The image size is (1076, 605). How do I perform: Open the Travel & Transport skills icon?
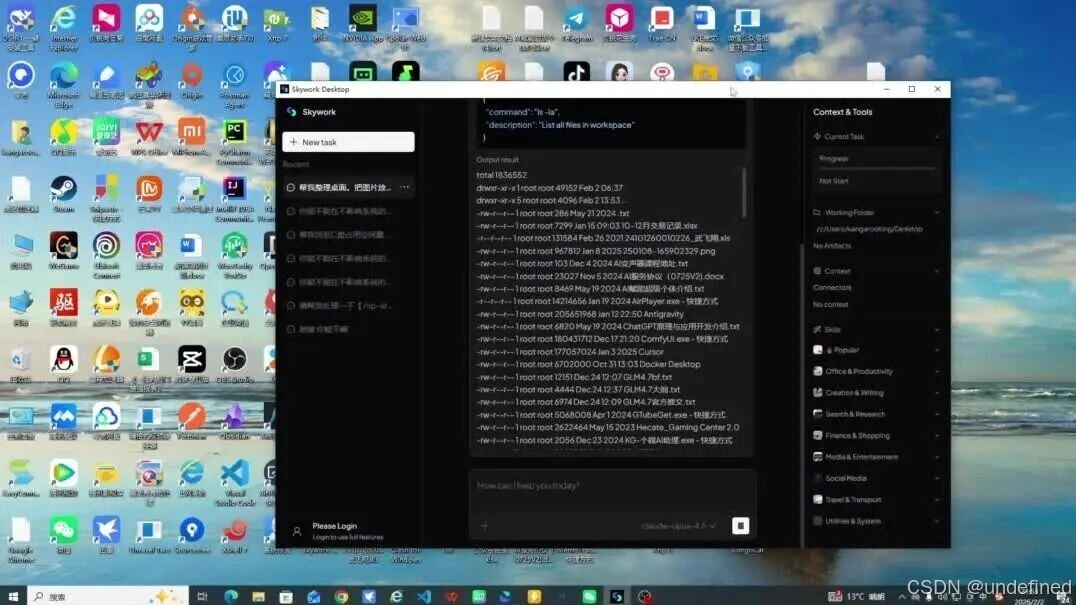click(x=817, y=499)
